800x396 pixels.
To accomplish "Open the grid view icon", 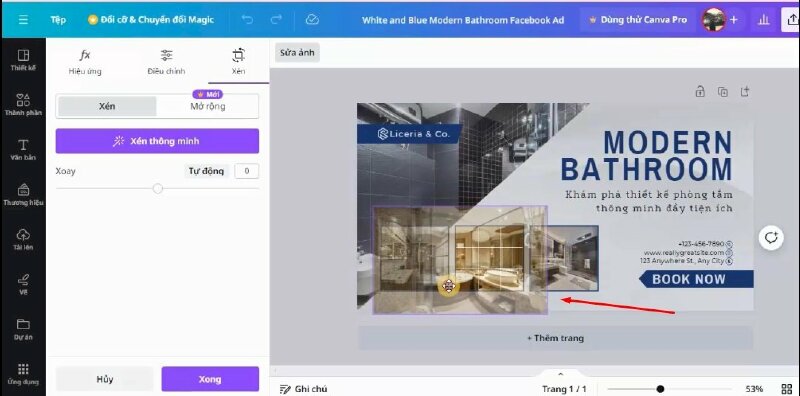I will [x=787, y=389].
